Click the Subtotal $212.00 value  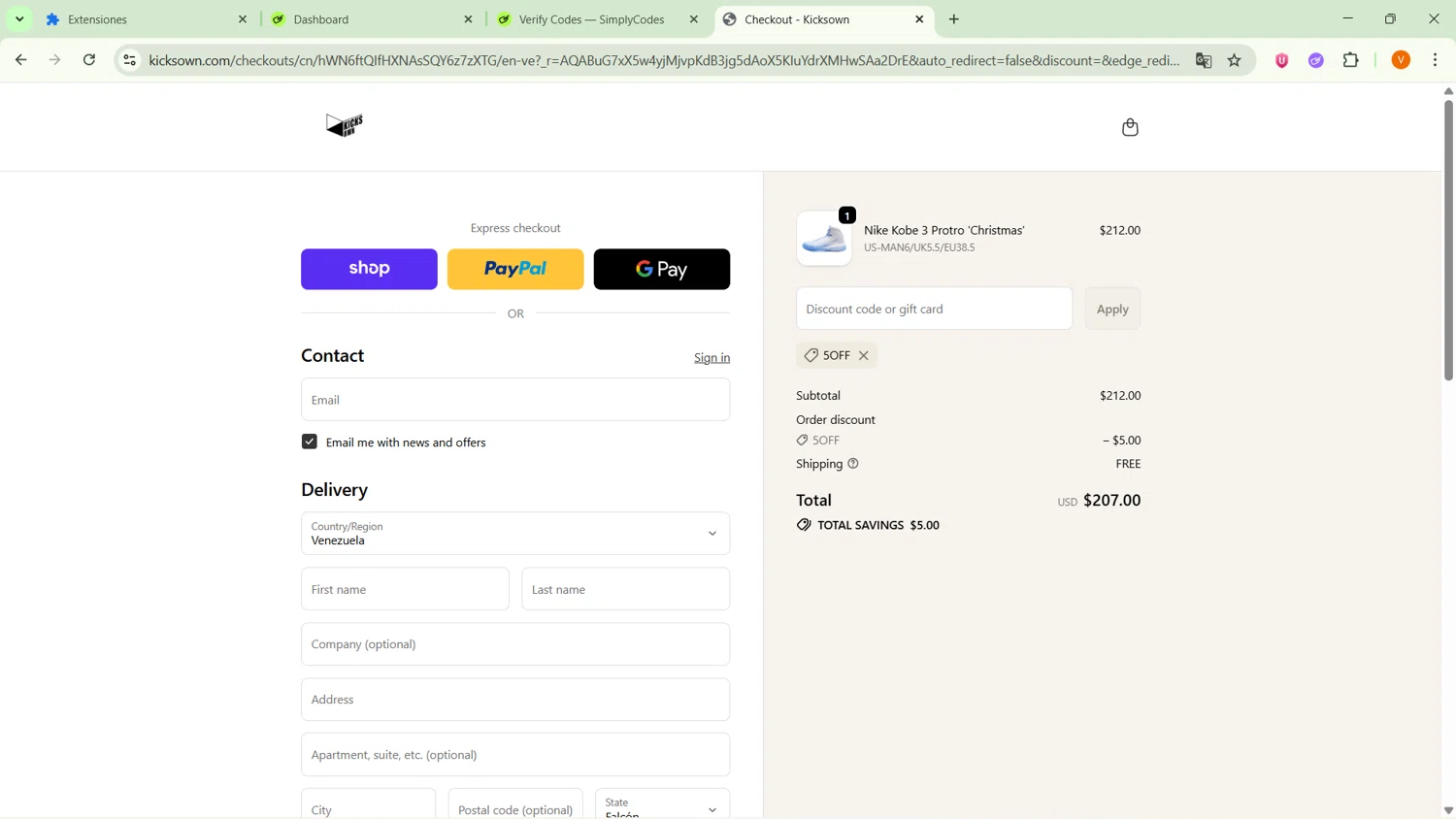[1120, 396]
